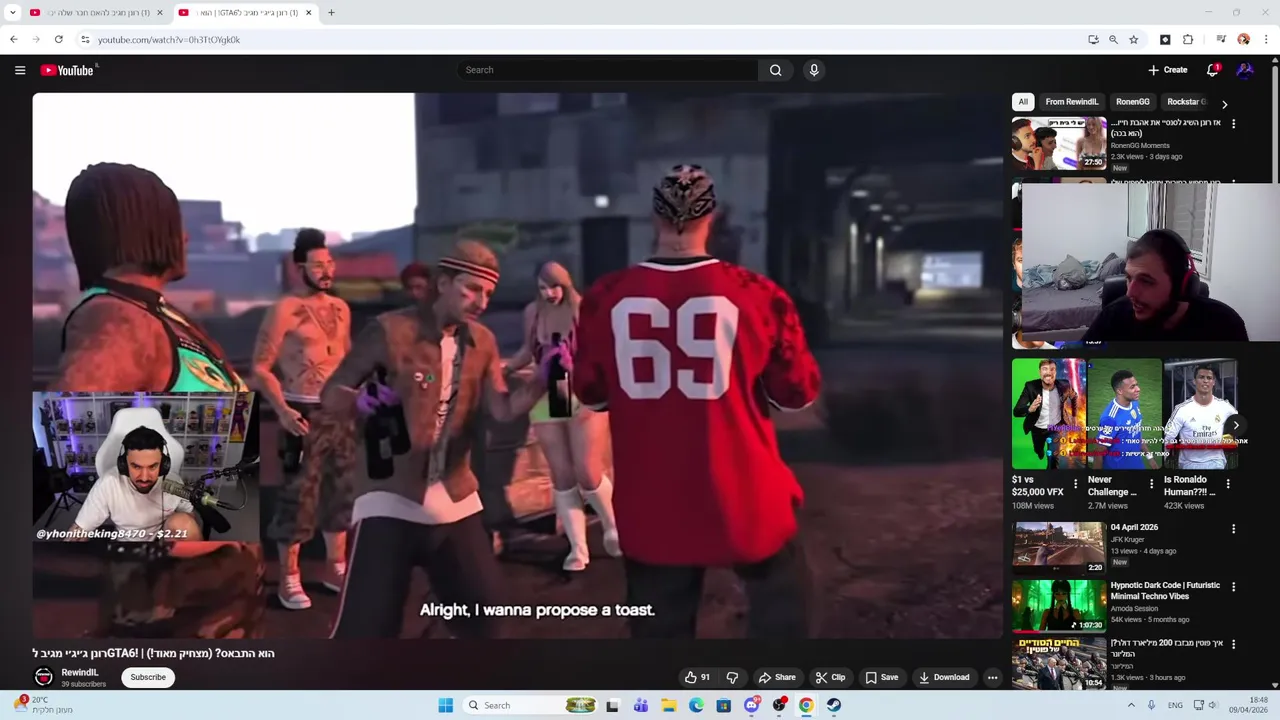The width and height of the screenshot is (1280, 720).
Task: Open Microsoft Edge from the taskbar
Action: [696, 705]
